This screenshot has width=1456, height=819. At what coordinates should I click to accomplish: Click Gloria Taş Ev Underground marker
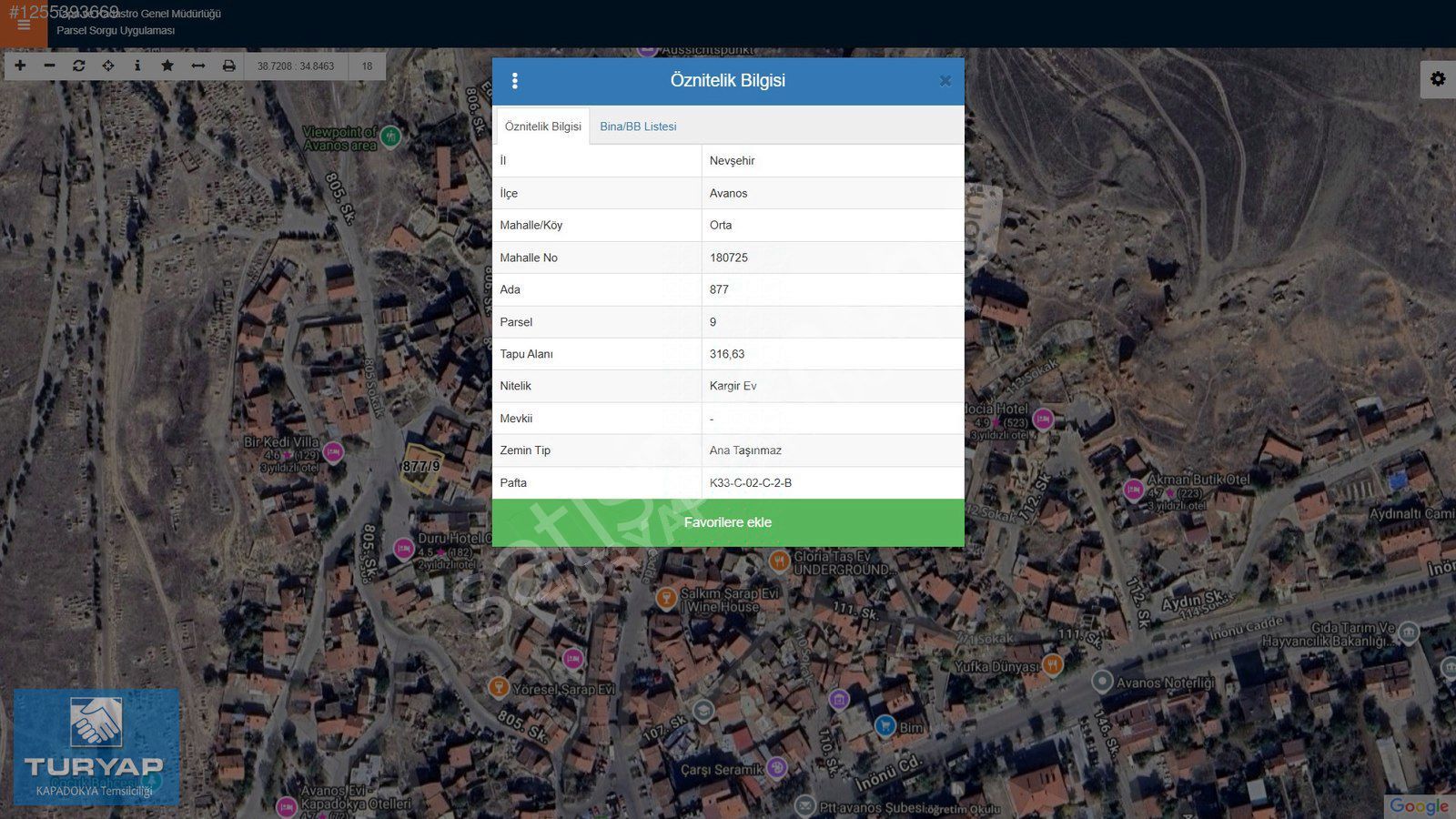click(x=779, y=561)
